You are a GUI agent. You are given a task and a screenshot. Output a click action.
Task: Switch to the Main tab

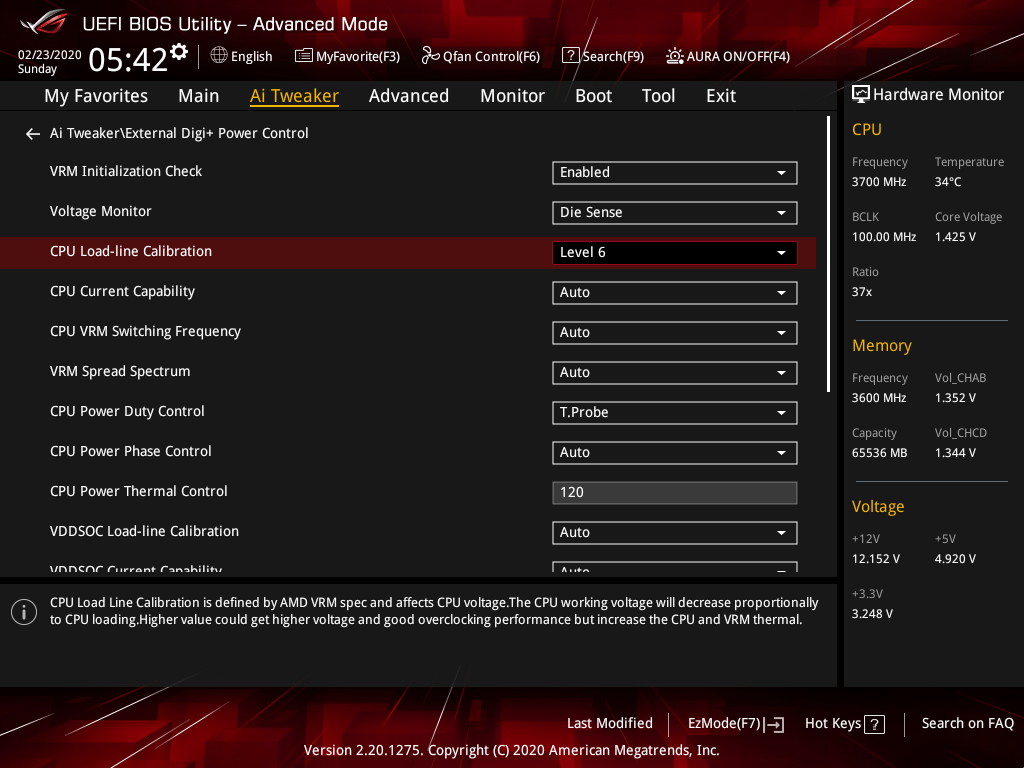point(199,96)
